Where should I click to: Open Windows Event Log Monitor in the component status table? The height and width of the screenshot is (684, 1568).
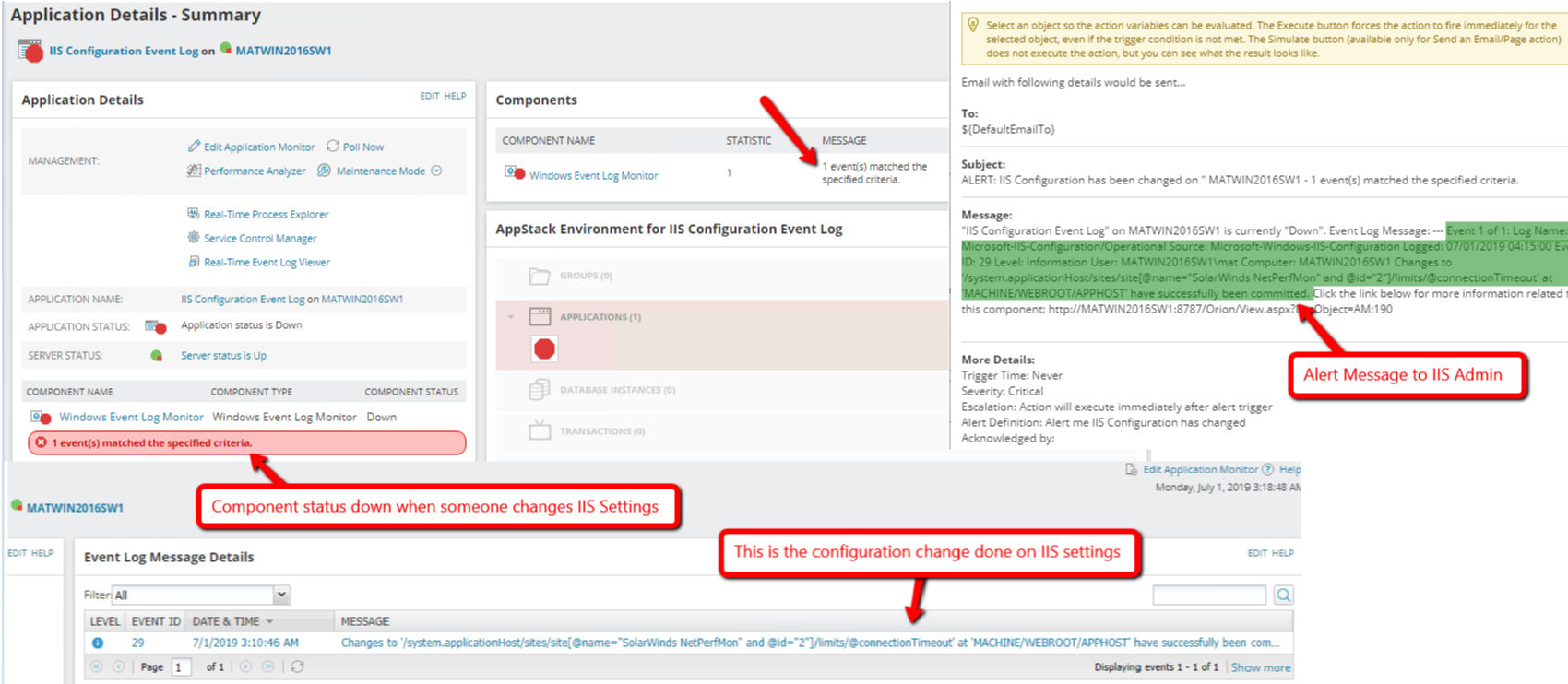(x=131, y=417)
